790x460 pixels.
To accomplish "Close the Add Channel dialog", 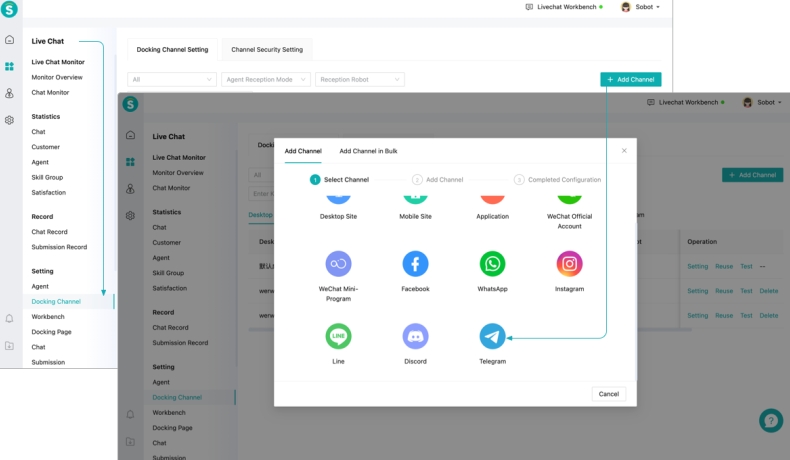I will pyautogui.click(x=624, y=151).
